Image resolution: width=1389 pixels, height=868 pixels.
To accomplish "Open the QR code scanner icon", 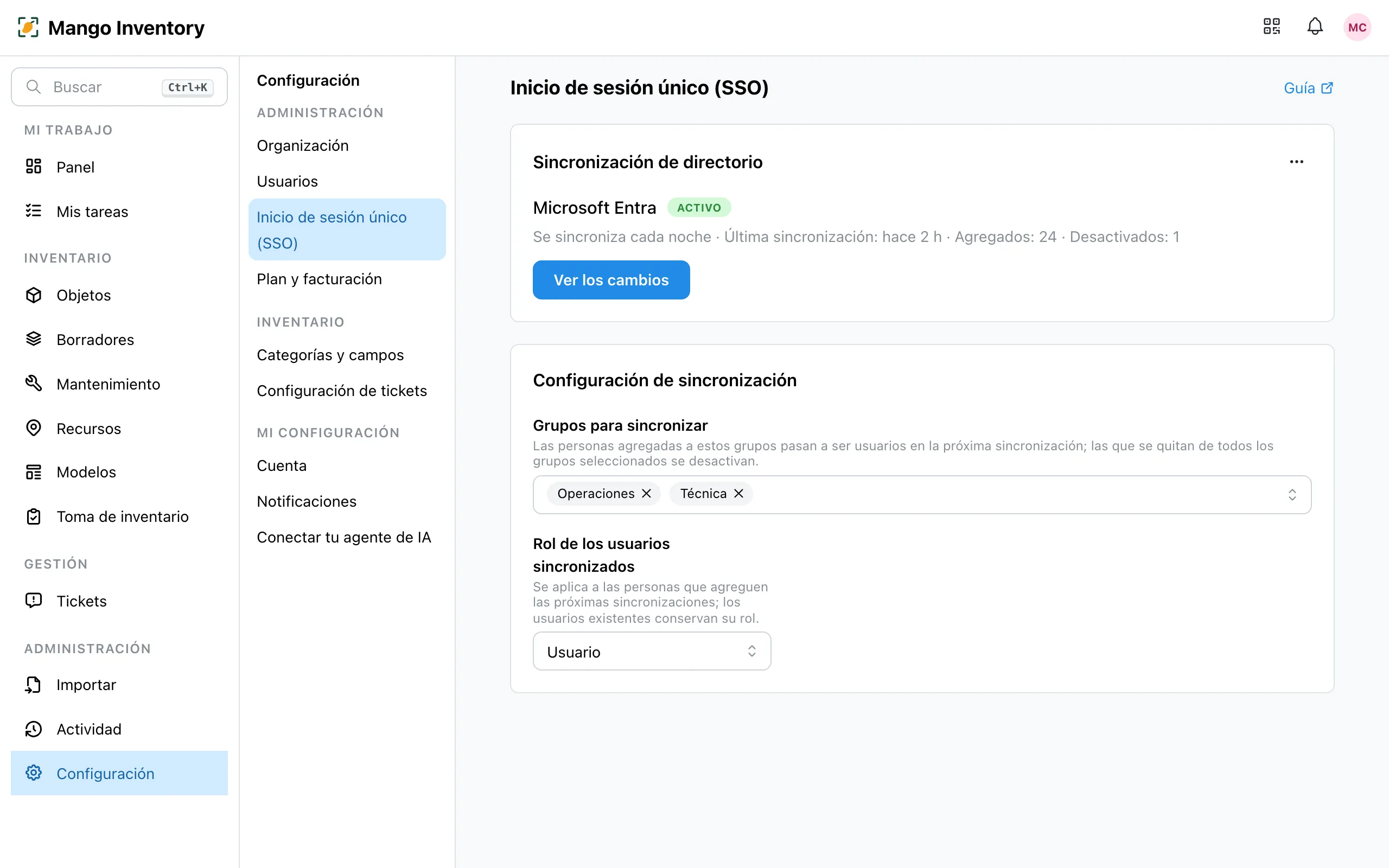I will click(x=1271, y=27).
